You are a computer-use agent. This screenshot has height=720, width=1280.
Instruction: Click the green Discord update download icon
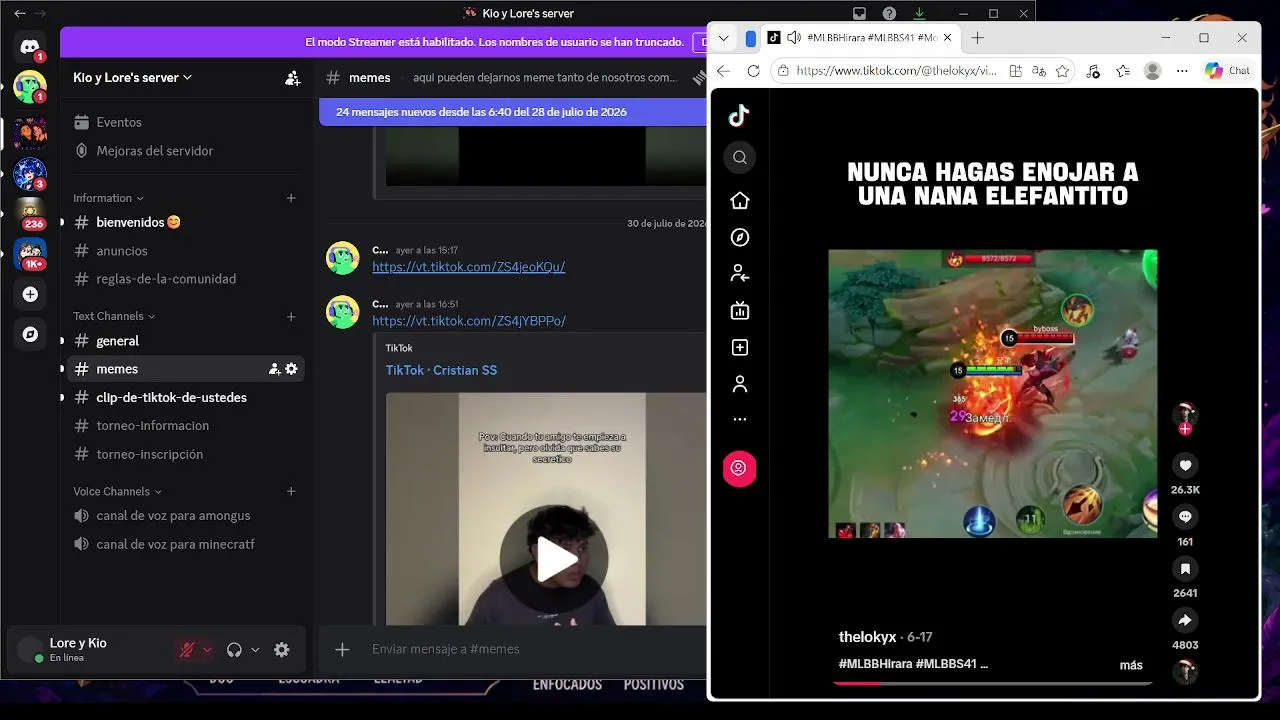(919, 13)
